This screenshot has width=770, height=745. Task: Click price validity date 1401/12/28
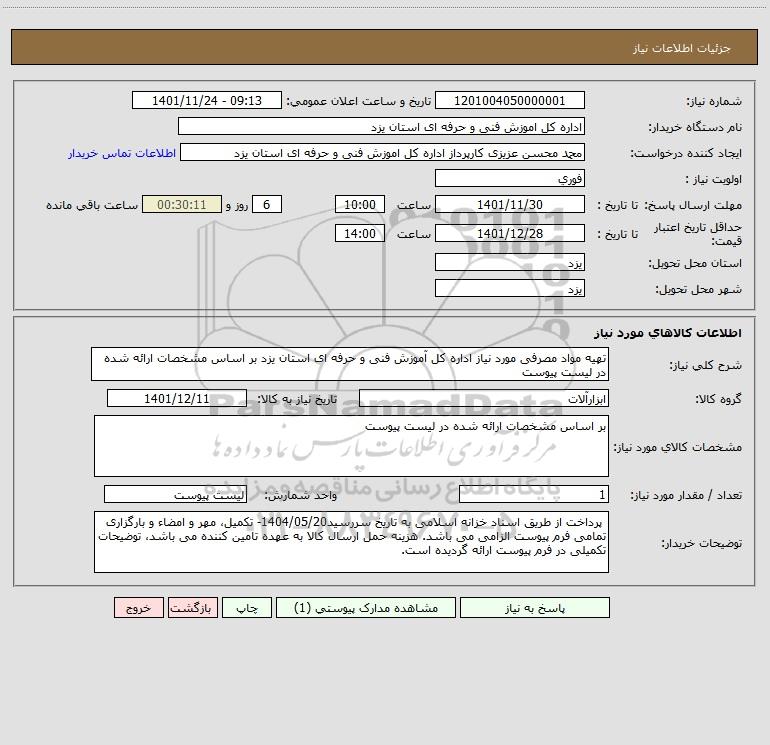point(510,233)
